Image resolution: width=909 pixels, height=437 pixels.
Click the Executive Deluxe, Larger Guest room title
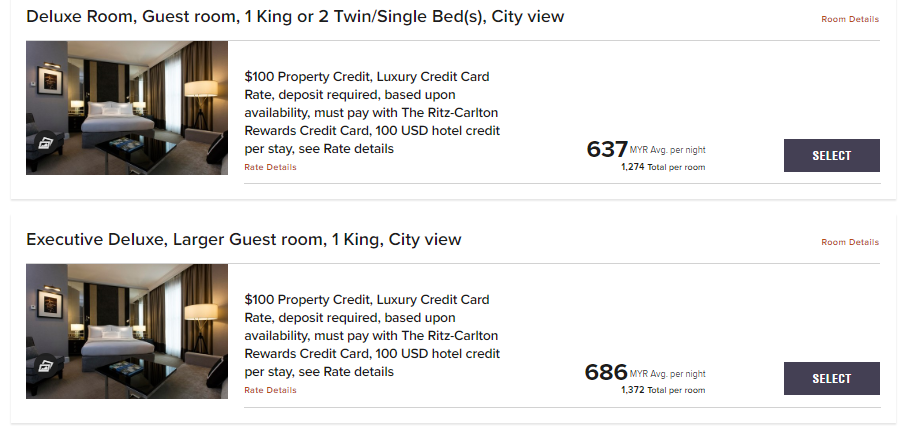[x=244, y=240]
